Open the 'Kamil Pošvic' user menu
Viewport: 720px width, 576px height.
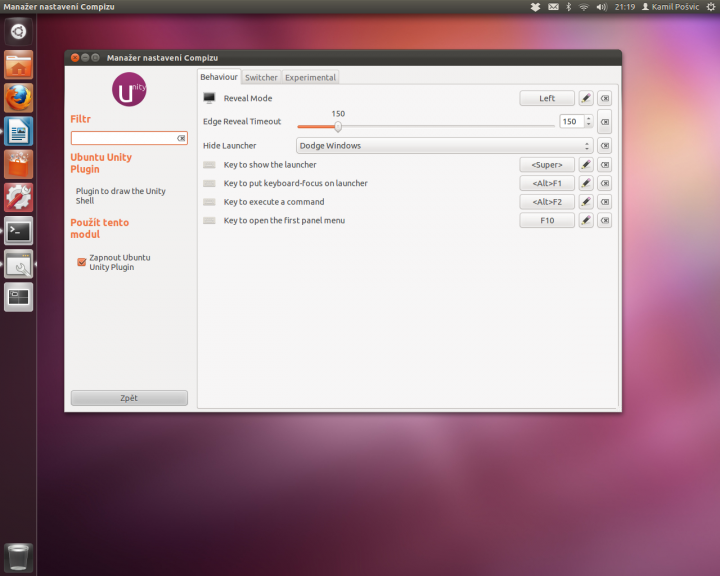coord(671,7)
